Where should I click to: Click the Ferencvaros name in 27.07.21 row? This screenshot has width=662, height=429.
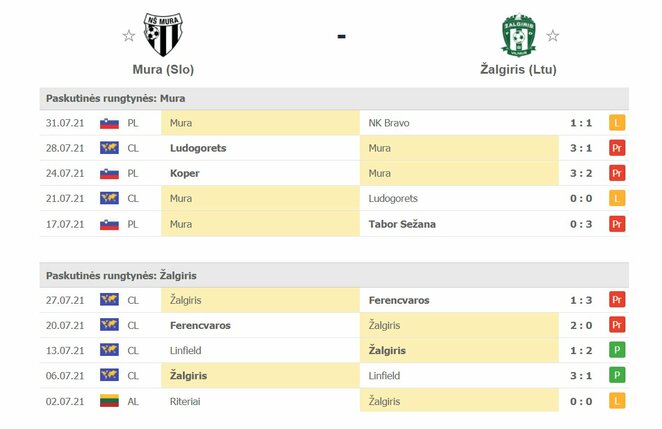[x=400, y=299]
